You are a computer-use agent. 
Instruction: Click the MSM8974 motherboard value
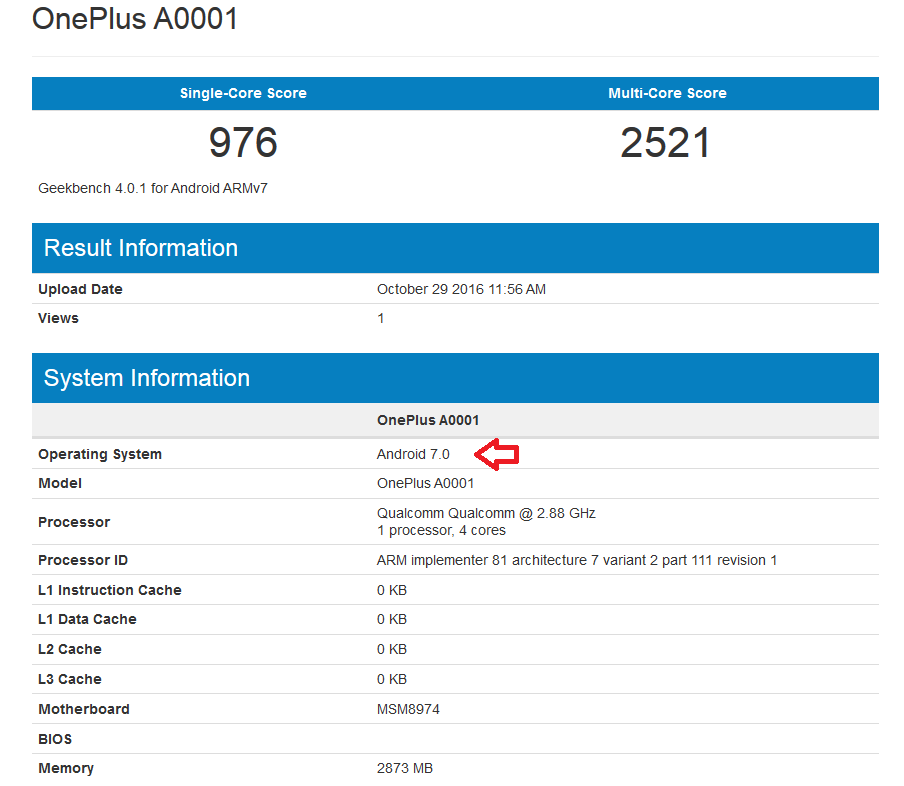[408, 709]
